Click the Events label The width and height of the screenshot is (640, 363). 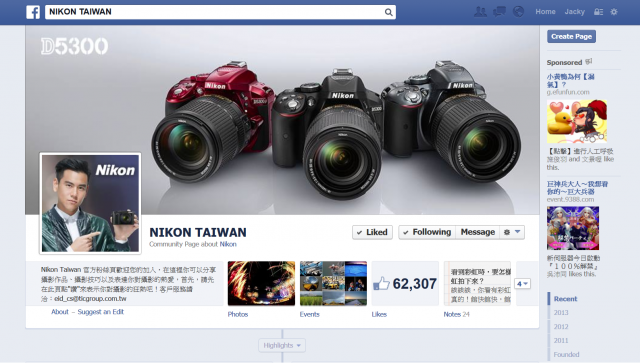pyautogui.click(x=309, y=314)
